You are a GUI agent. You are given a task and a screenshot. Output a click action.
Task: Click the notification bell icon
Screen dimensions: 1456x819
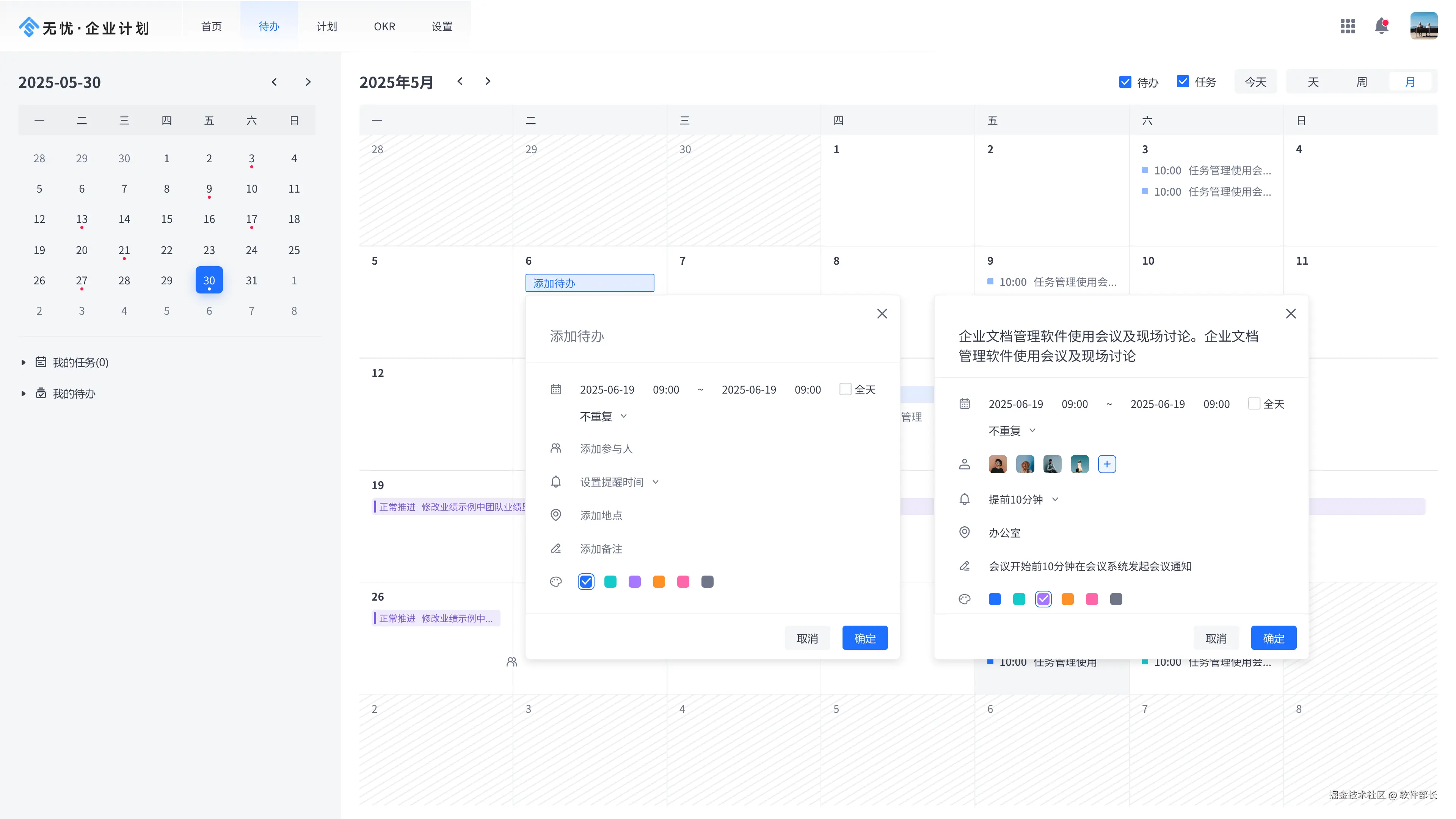pyautogui.click(x=1381, y=26)
